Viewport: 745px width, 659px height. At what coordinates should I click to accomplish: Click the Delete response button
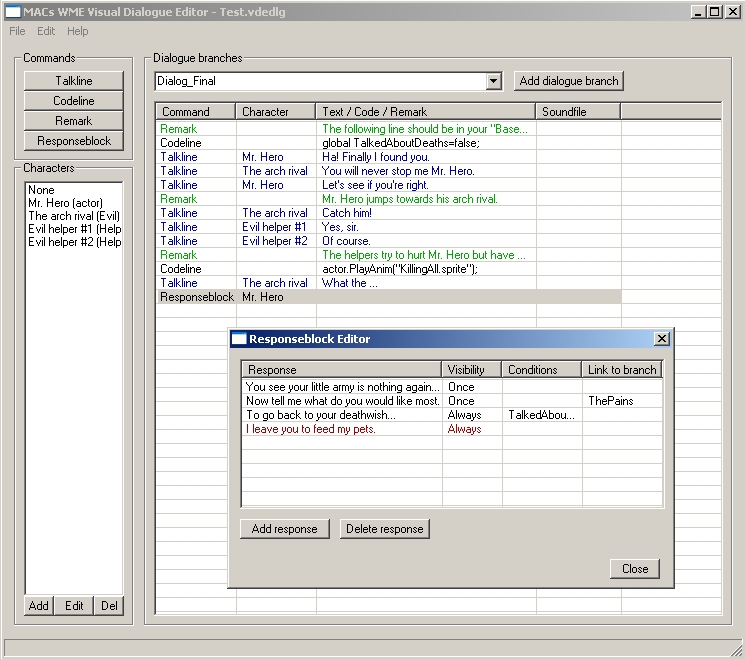pos(384,529)
